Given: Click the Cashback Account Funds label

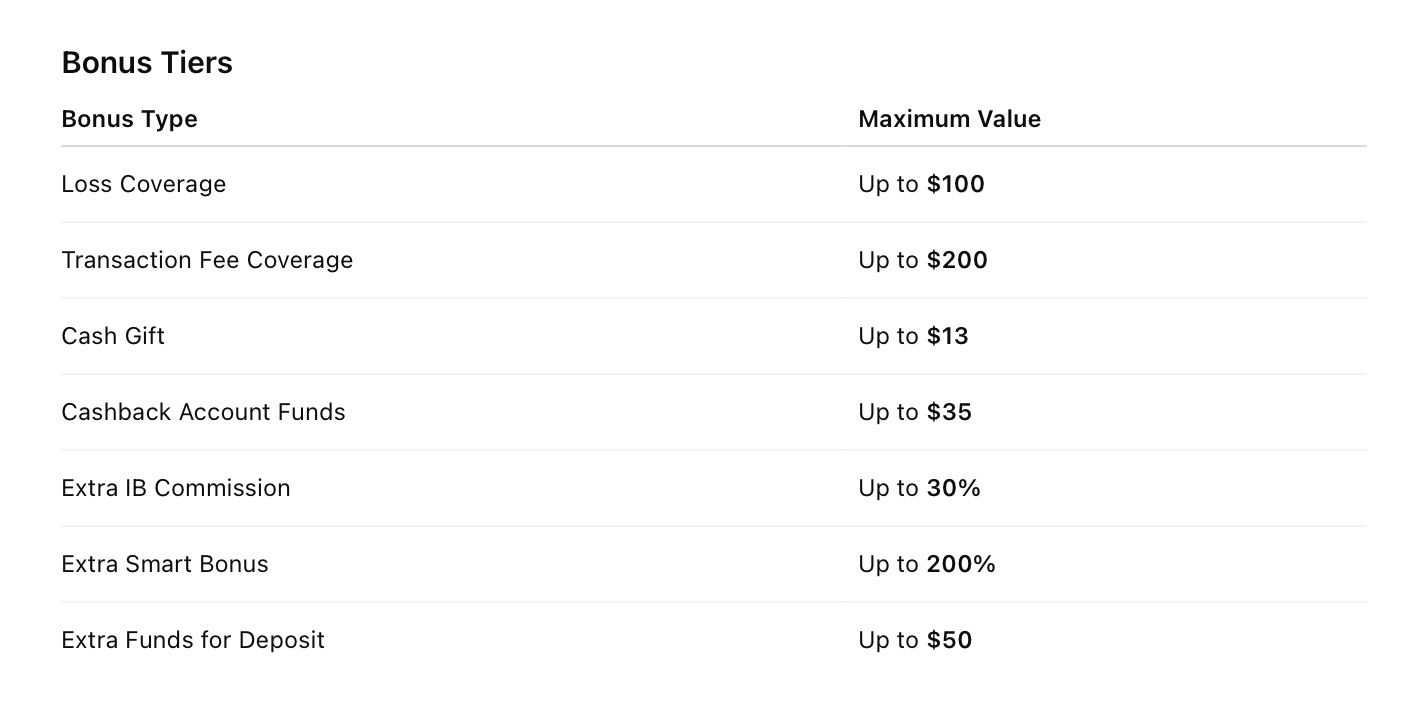Looking at the screenshot, I should pos(203,412).
